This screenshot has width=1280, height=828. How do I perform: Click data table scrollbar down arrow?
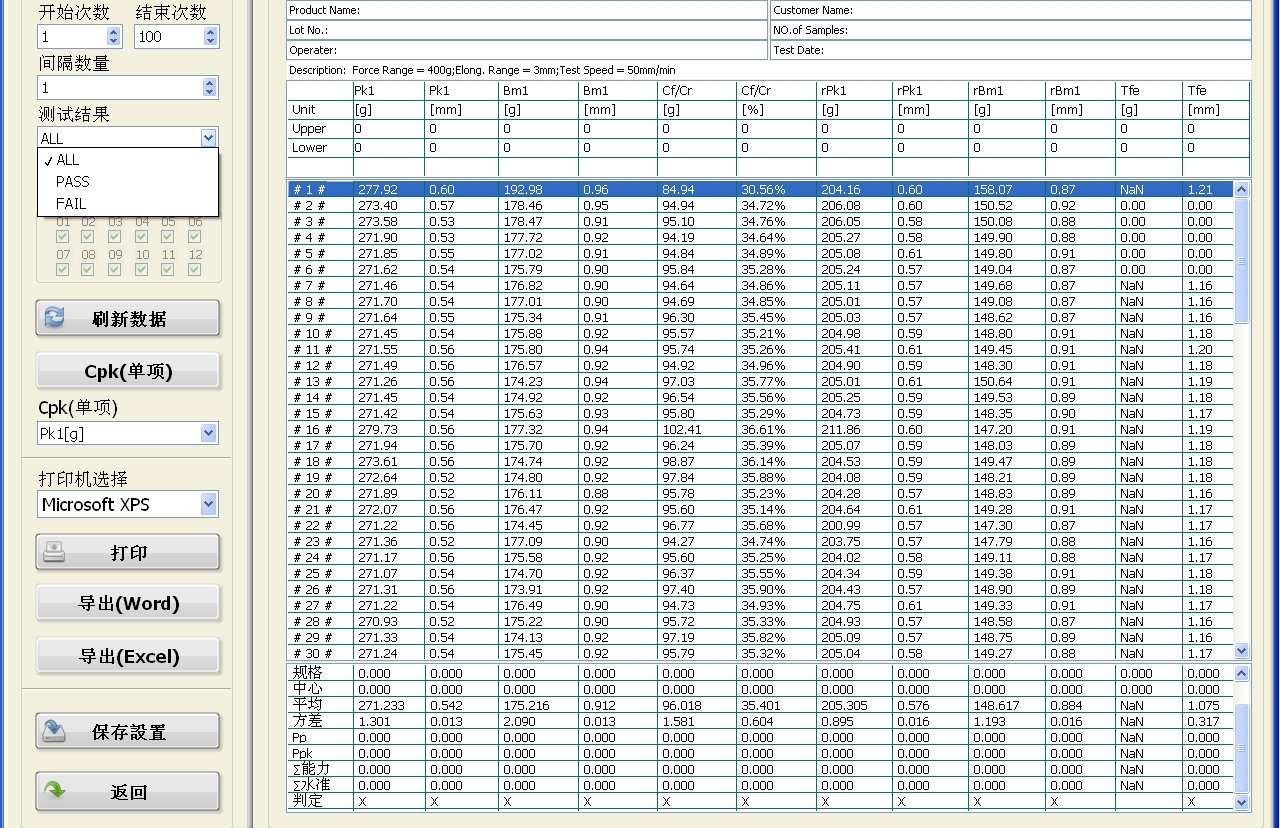coord(1242,652)
